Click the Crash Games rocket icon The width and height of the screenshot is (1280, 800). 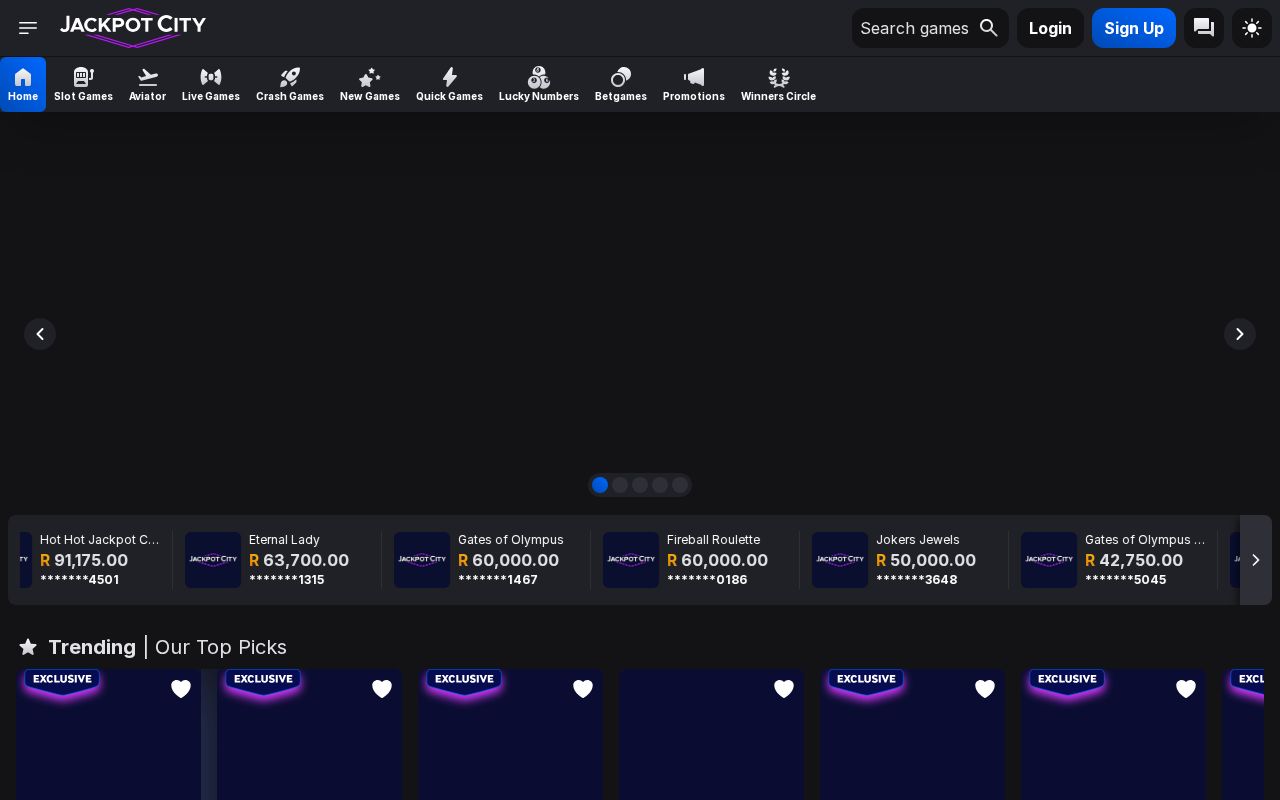pos(290,77)
